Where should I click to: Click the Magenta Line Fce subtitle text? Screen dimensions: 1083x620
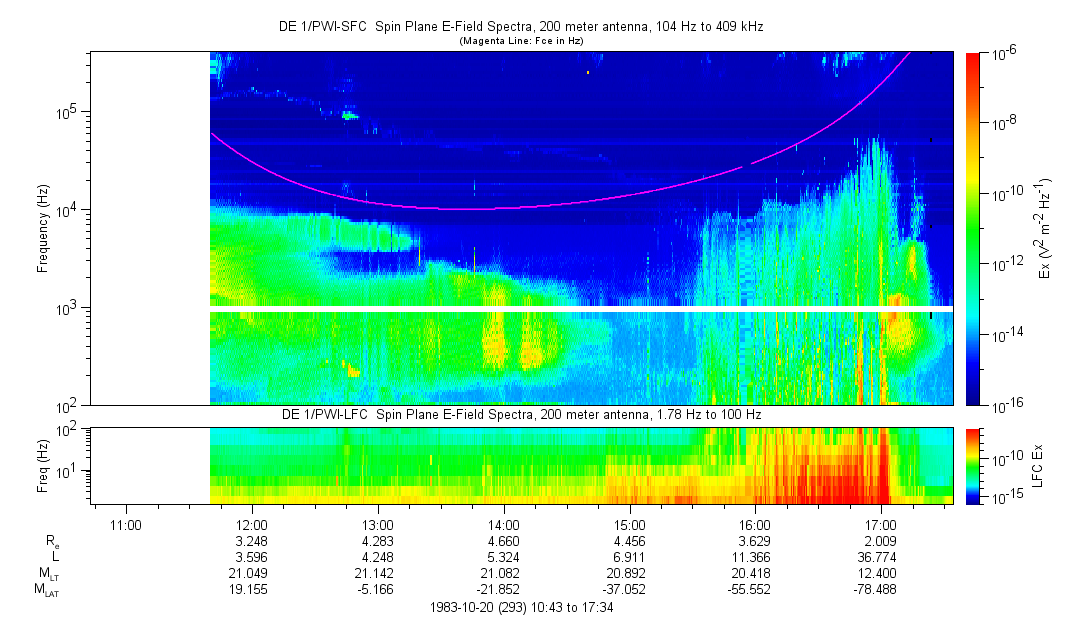point(520,41)
